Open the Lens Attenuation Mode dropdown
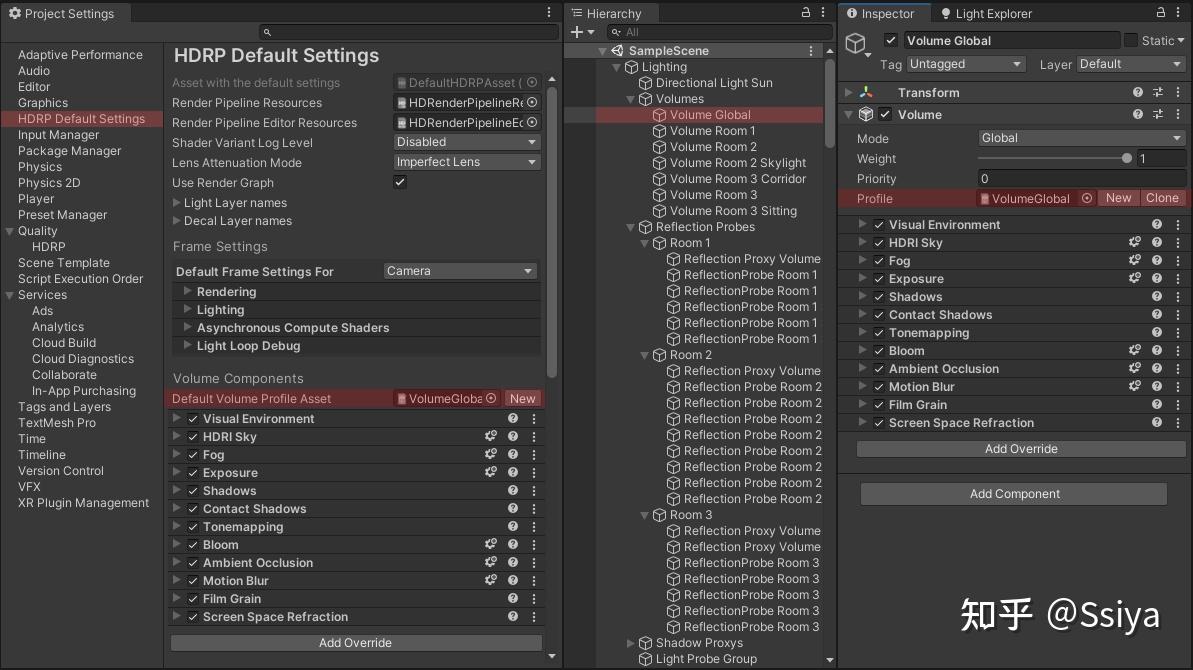This screenshot has height=670, width=1193. (x=467, y=162)
